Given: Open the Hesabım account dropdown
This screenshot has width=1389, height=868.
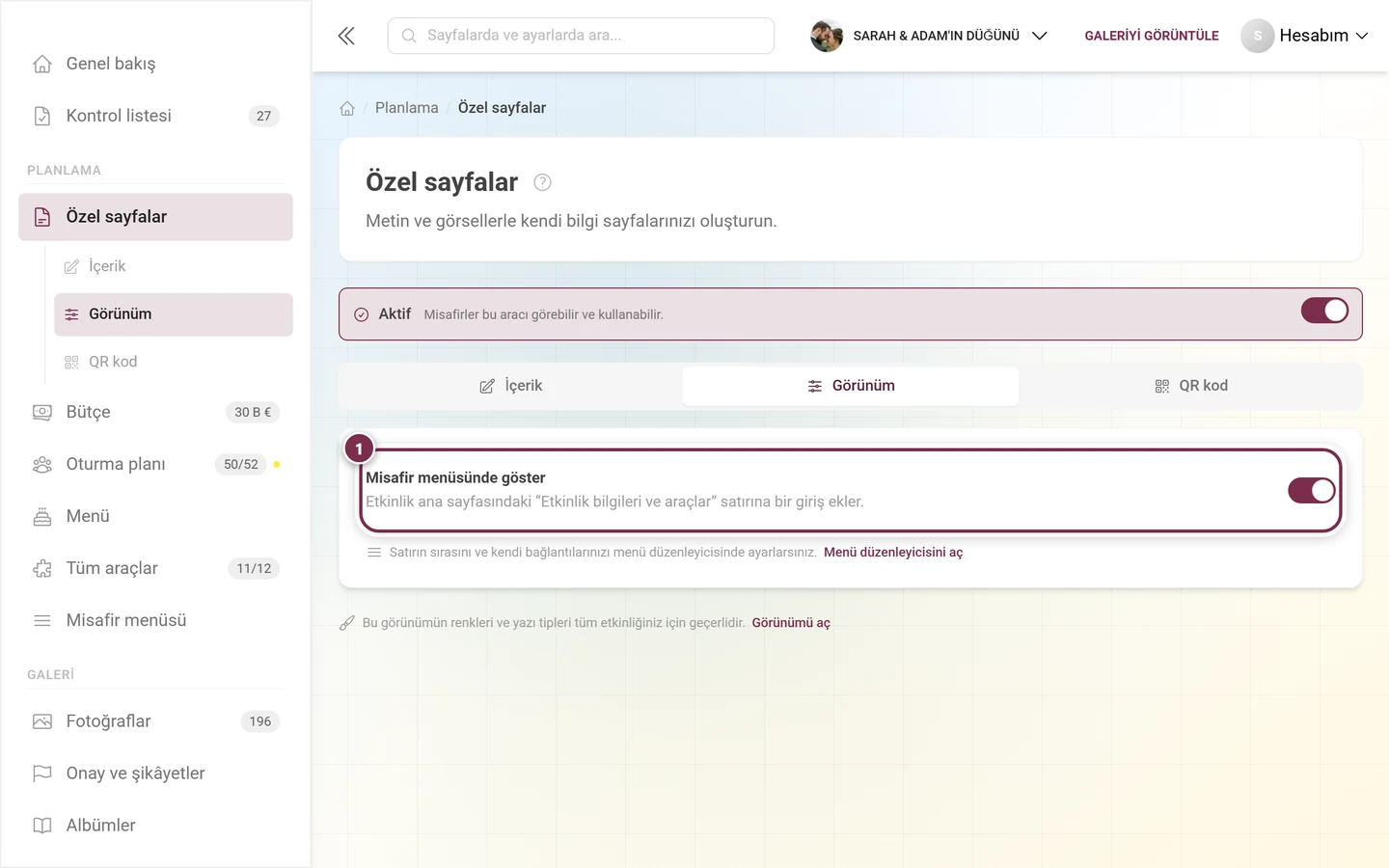Looking at the screenshot, I should (x=1305, y=36).
